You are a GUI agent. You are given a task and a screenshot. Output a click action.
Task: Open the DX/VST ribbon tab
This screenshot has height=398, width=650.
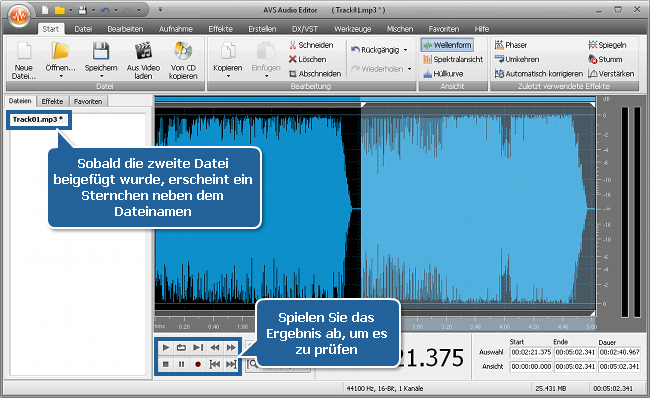[x=305, y=29]
